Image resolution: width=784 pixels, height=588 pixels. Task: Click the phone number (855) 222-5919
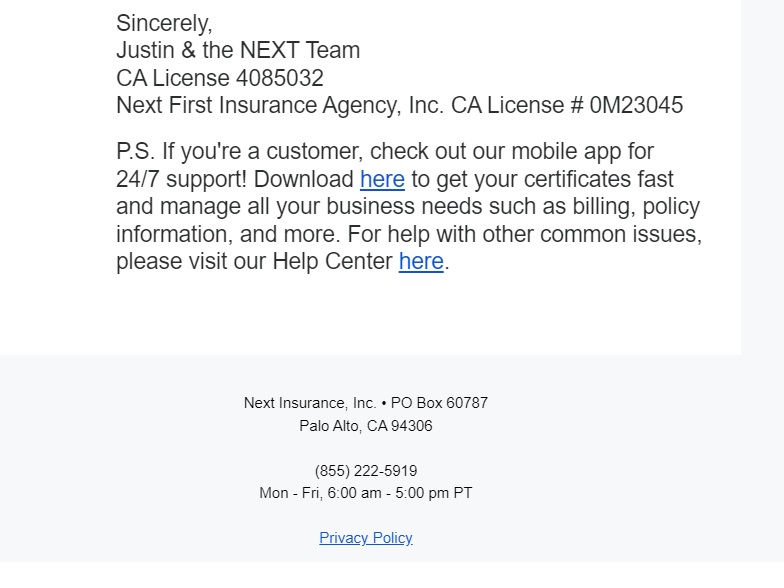(x=366, y=471)
